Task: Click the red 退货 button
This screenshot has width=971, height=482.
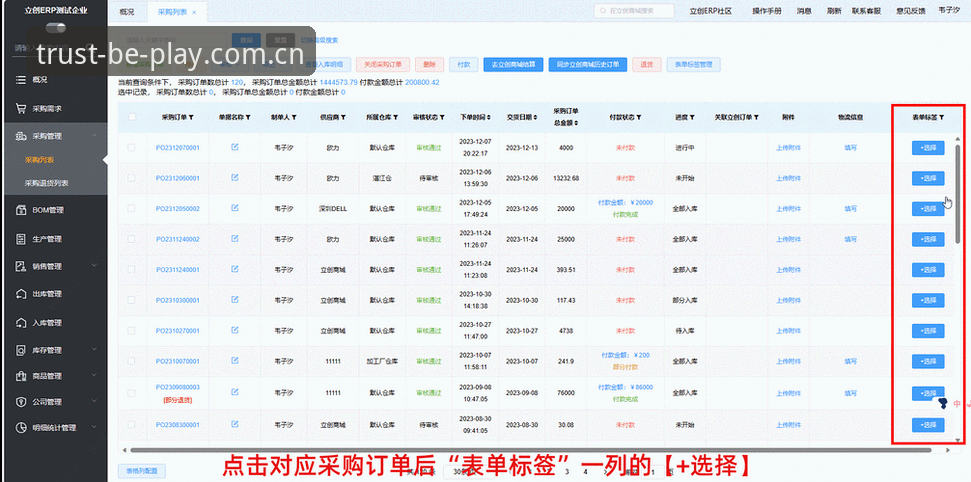Action: pyautogui.click(x=647, y=64)
